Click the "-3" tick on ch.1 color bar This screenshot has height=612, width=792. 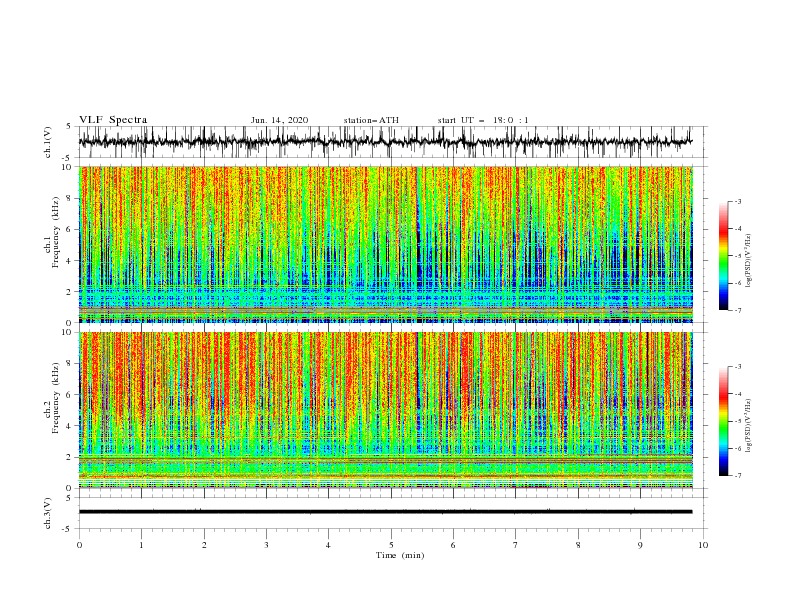point(737,201)
